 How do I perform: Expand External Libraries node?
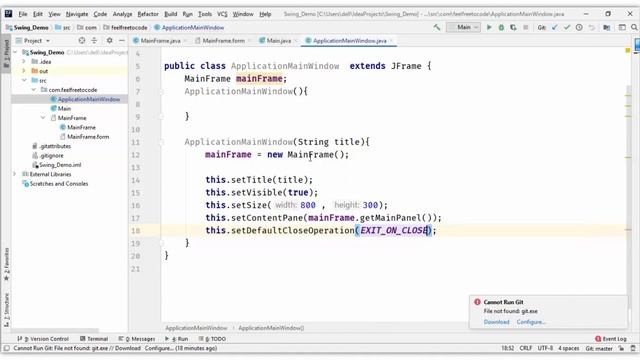point(15,174)
